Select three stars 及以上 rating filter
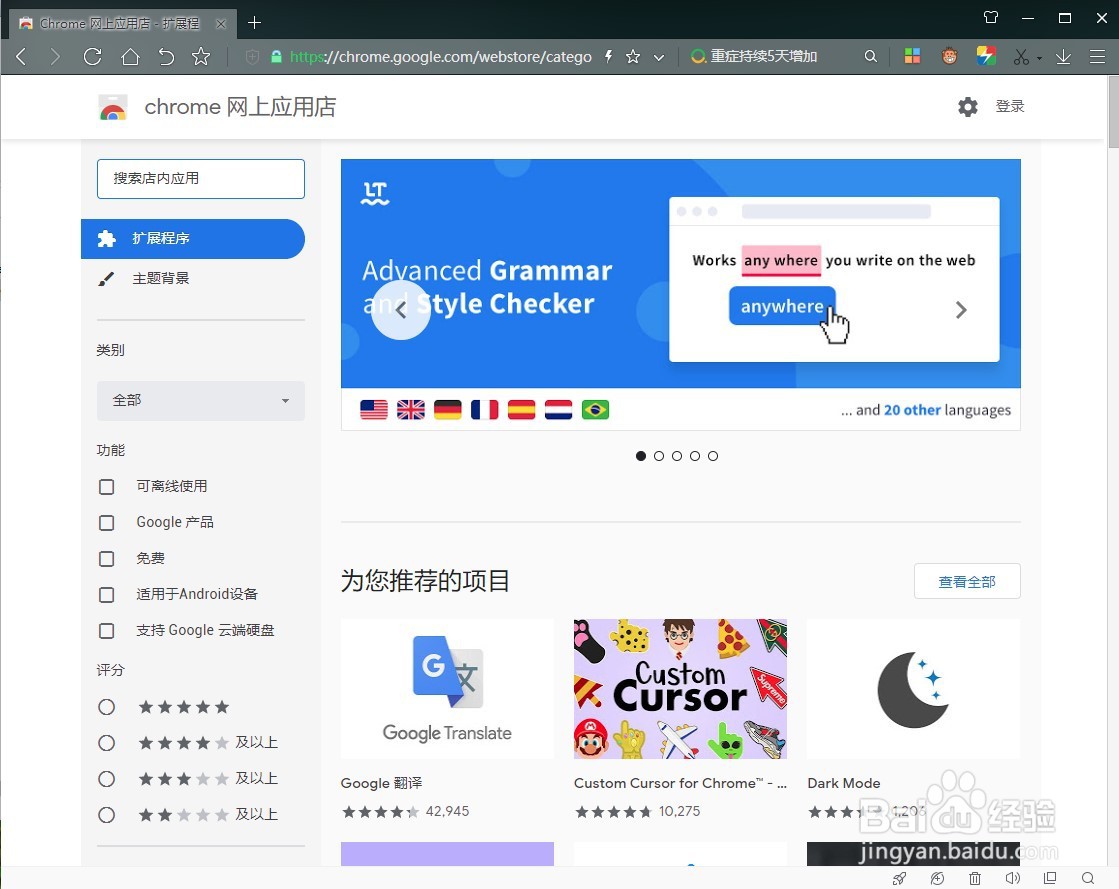The height and width of the screenshot is (889, 1119). coord(106,778)
